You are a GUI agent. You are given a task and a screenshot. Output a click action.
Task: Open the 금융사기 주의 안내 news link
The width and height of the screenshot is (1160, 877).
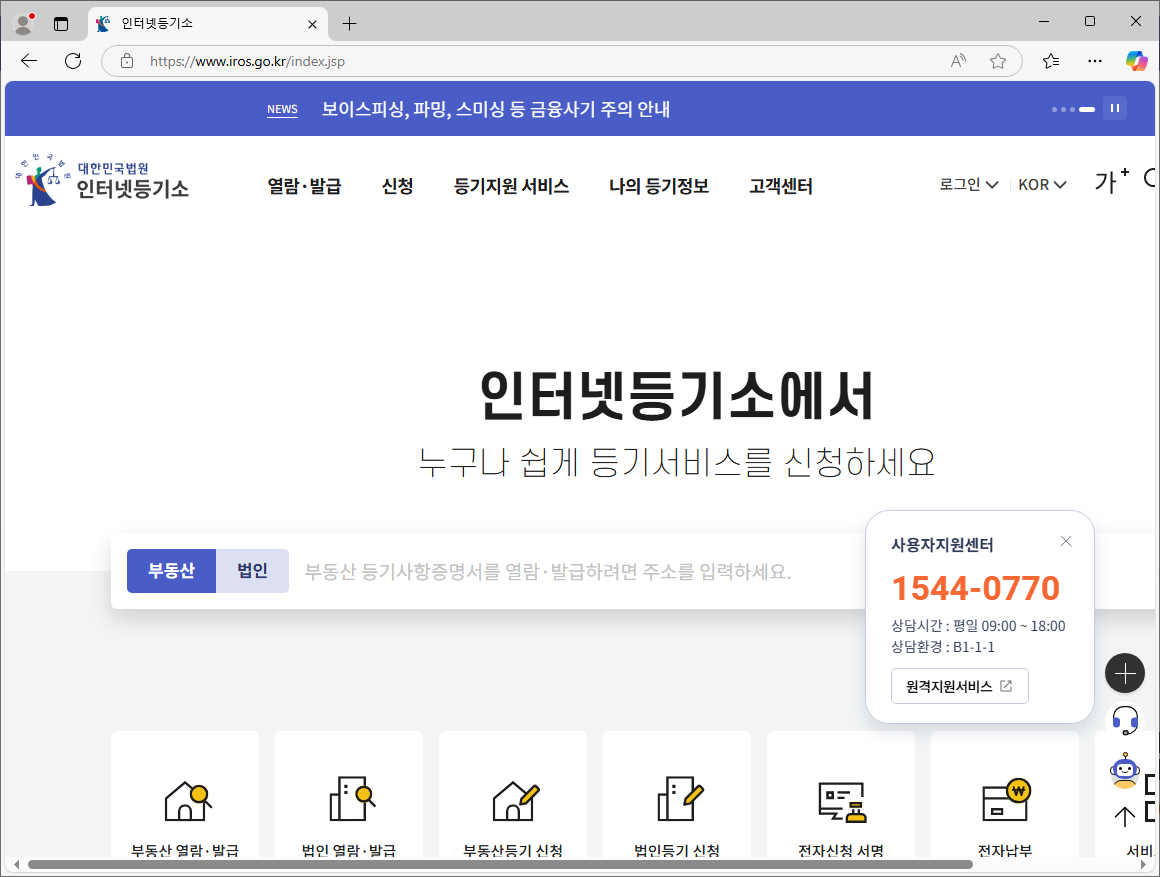(x=495, y=109)
